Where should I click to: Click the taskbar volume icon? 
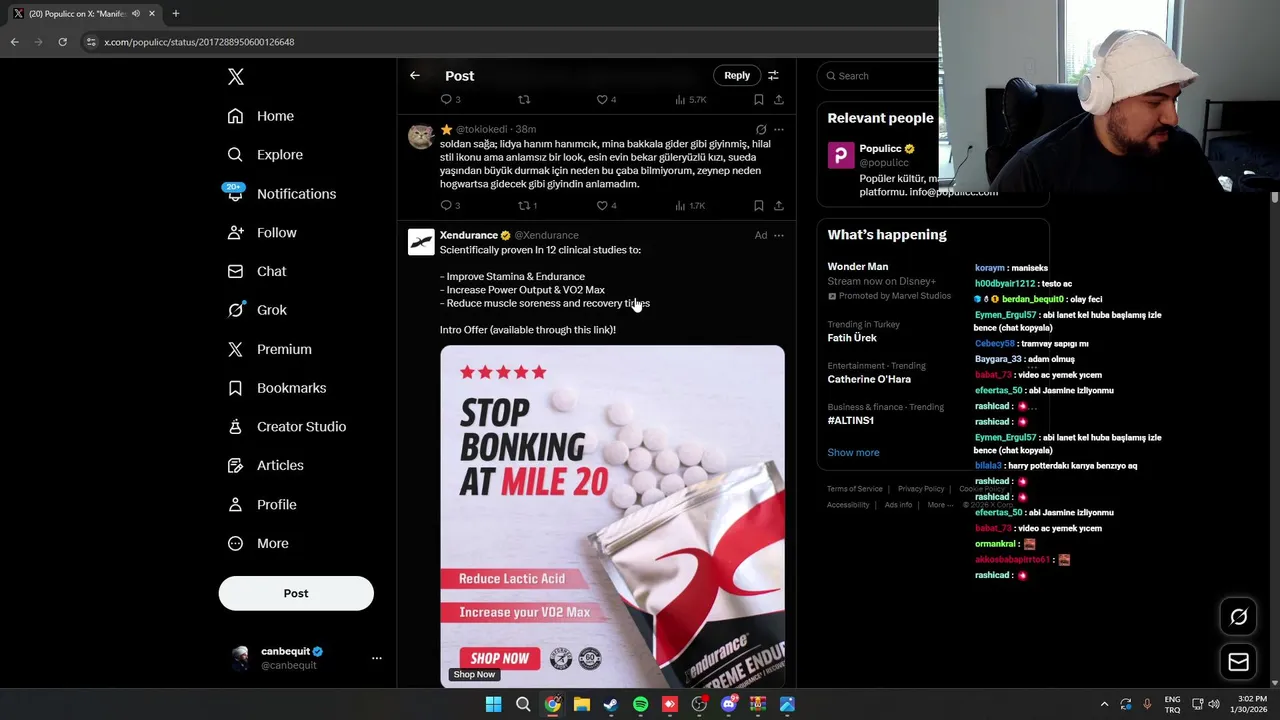click(x=1213, y=704)
